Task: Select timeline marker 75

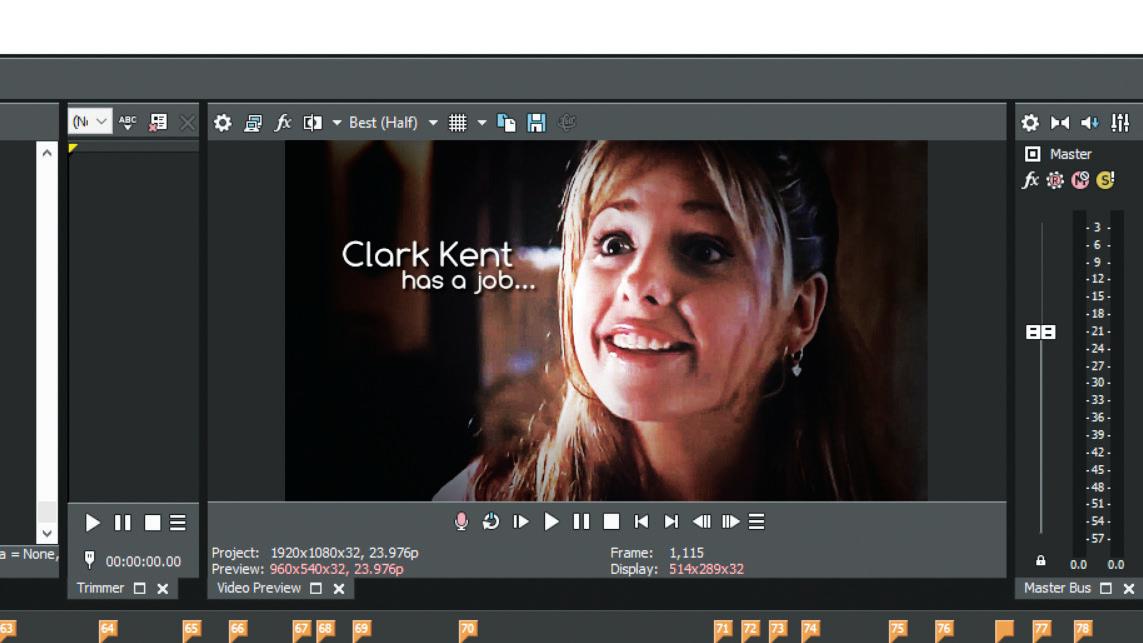Action: click(x=897, y=630)
